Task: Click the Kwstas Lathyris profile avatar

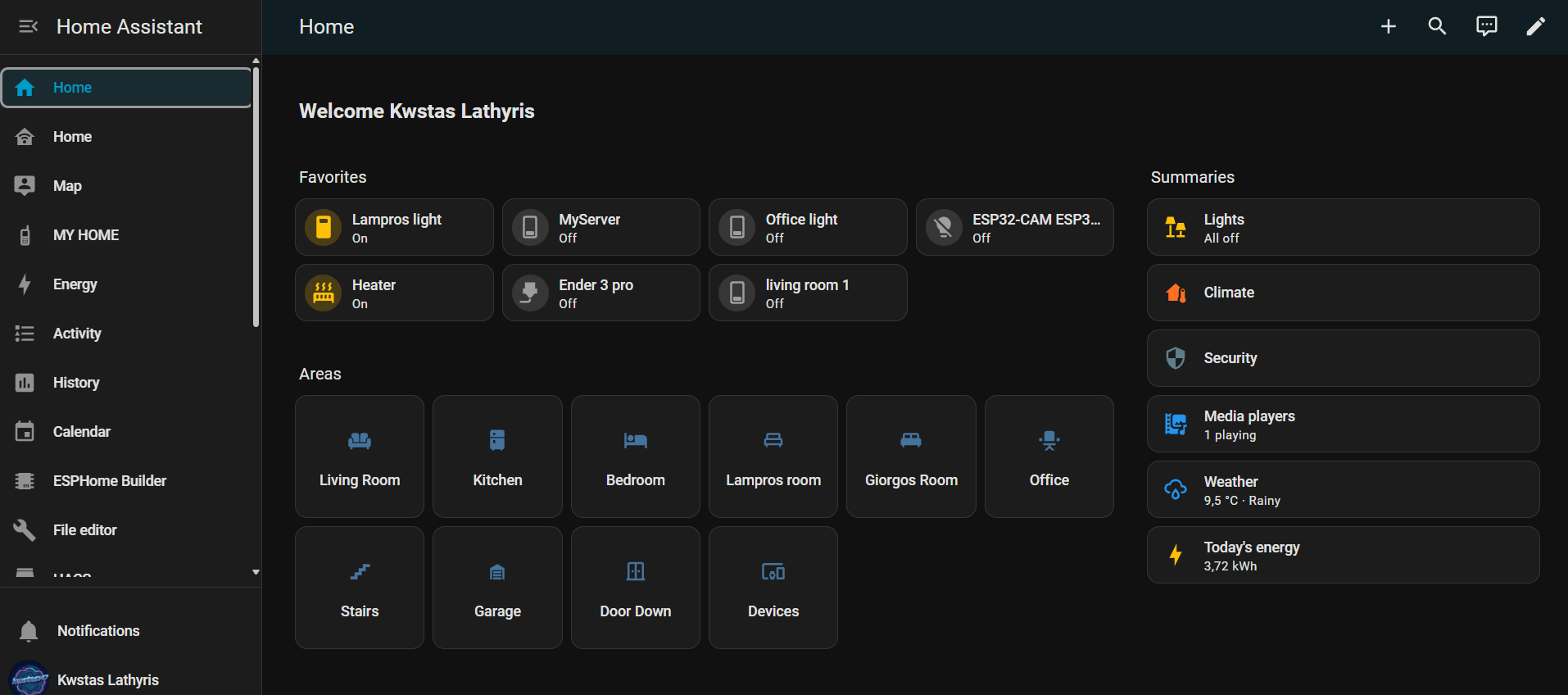Action: click(x=29, y=679)
